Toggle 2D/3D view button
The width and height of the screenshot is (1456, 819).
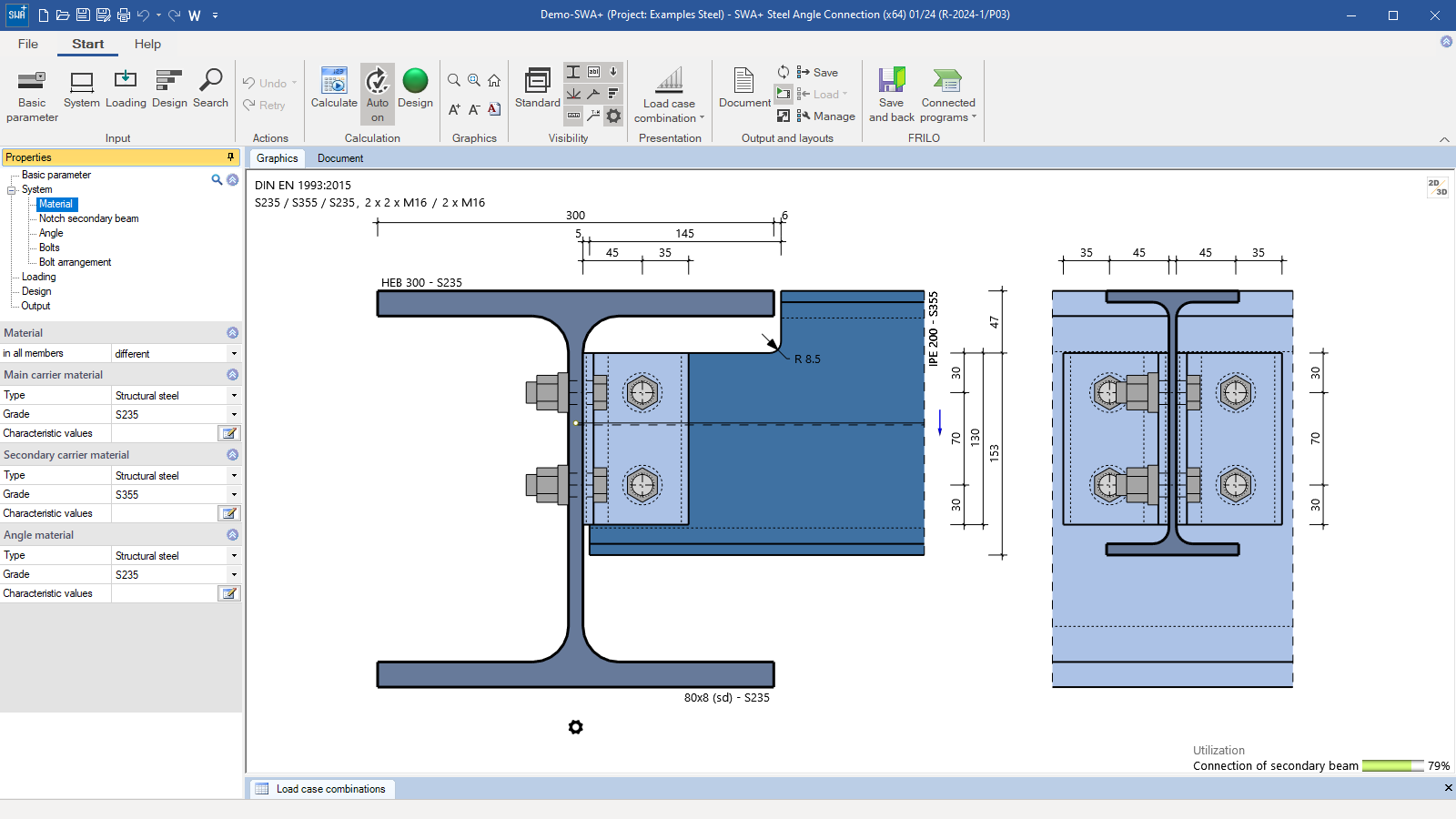1438,187
